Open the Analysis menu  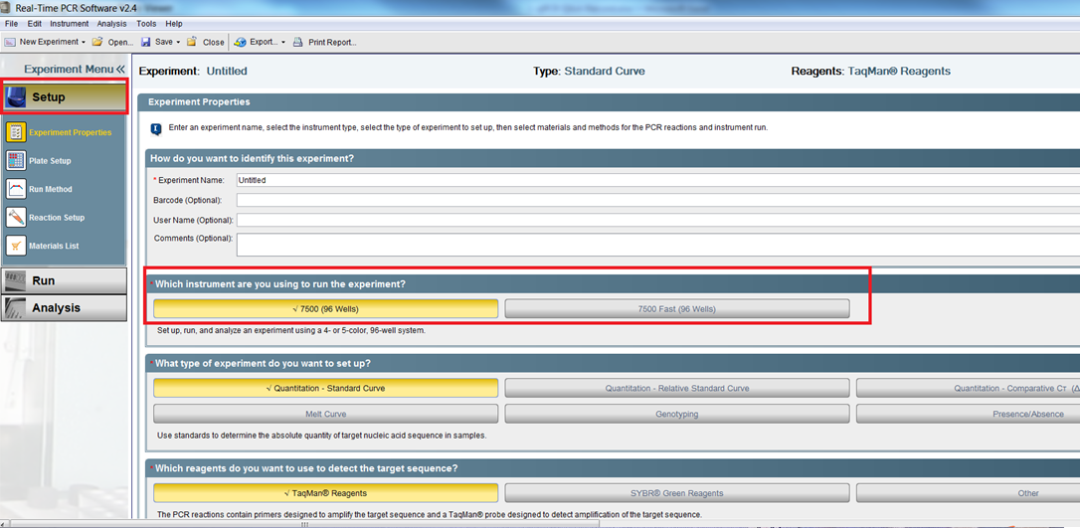(112, 23)
